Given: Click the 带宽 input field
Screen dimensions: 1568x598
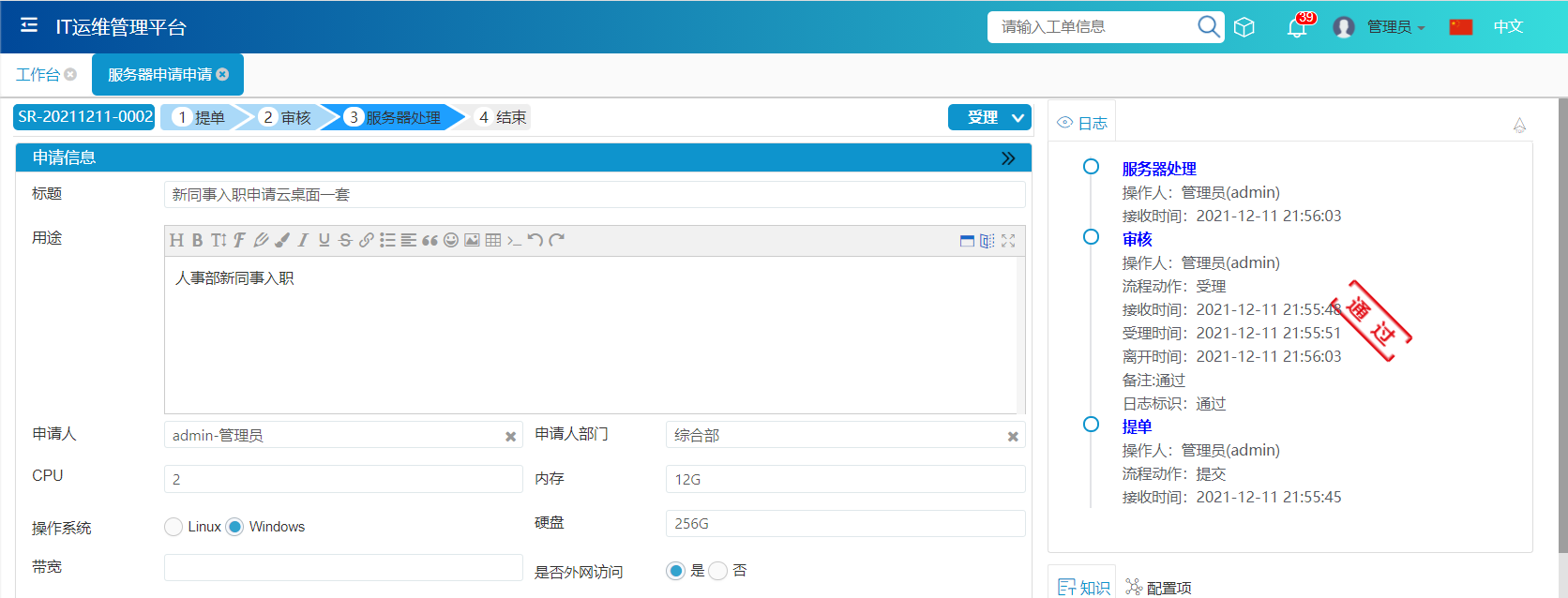Looking at the screenshot, I should (343, 568).
